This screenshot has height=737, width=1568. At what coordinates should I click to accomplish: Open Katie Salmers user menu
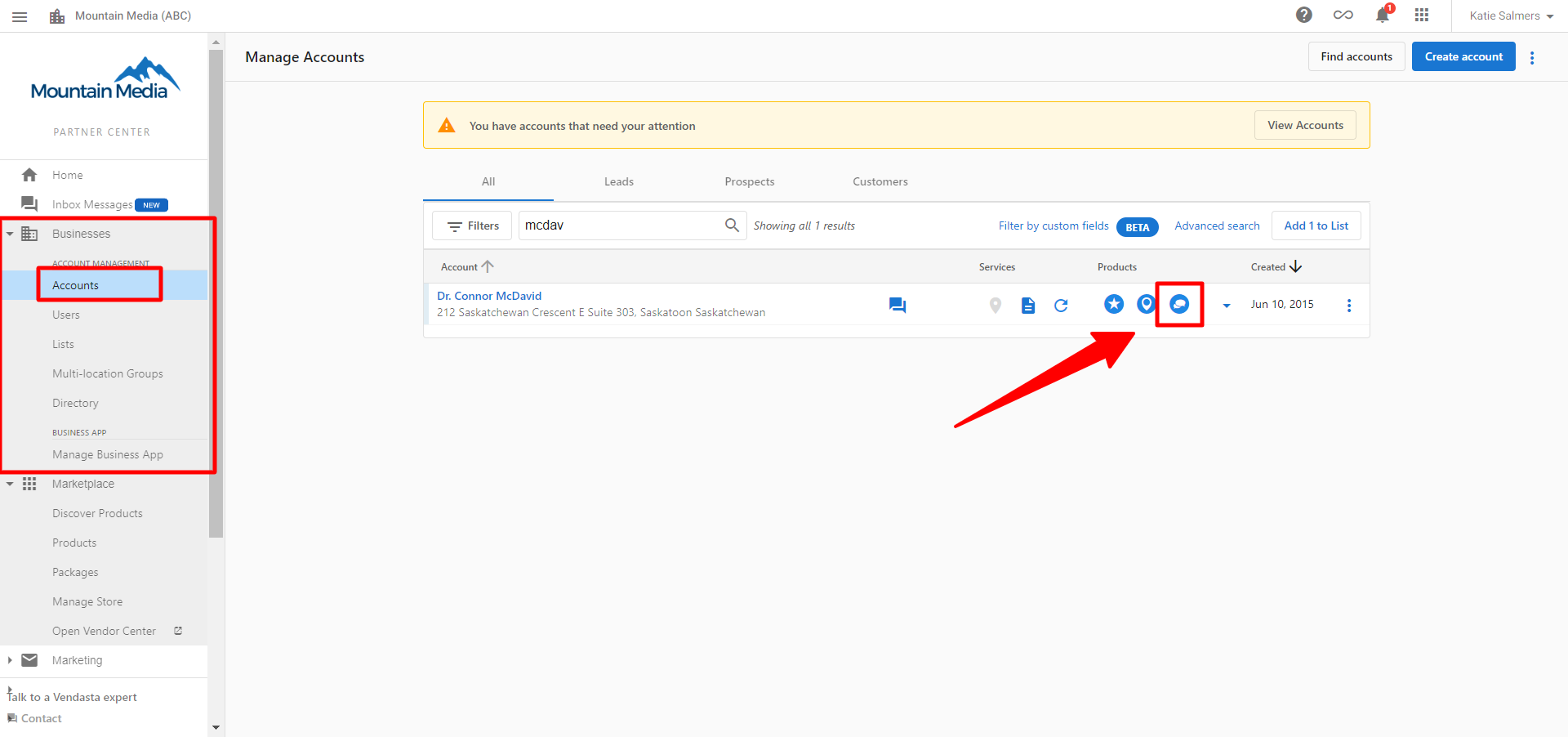pos(1512,16)
